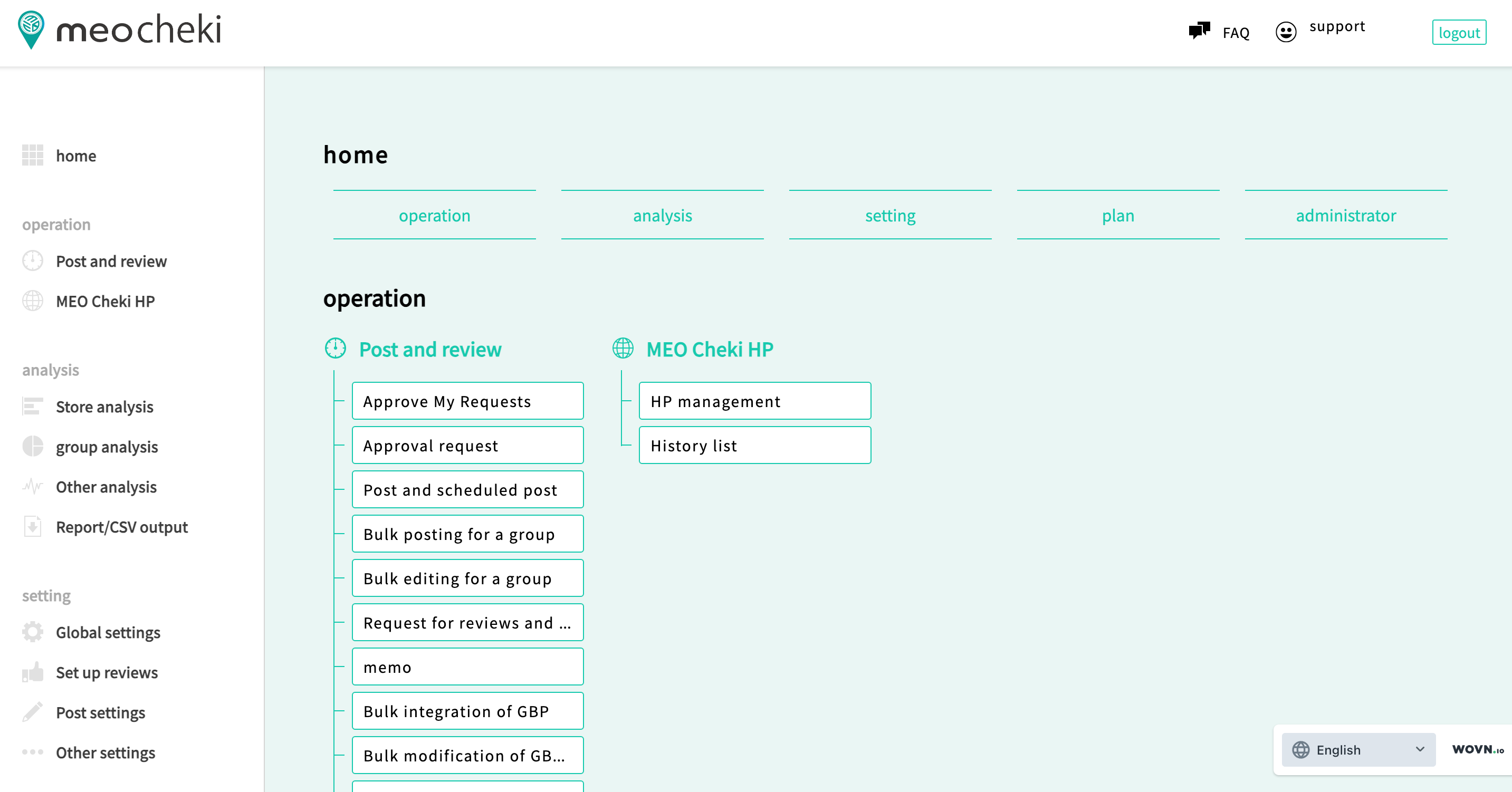The image size is (1512, 792).
Task: Open Bulk posting for a group
Action: tap(467, 534)
